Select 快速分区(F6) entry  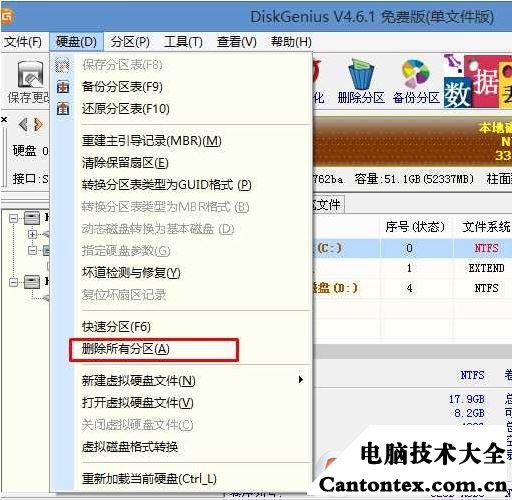(116, 327)
